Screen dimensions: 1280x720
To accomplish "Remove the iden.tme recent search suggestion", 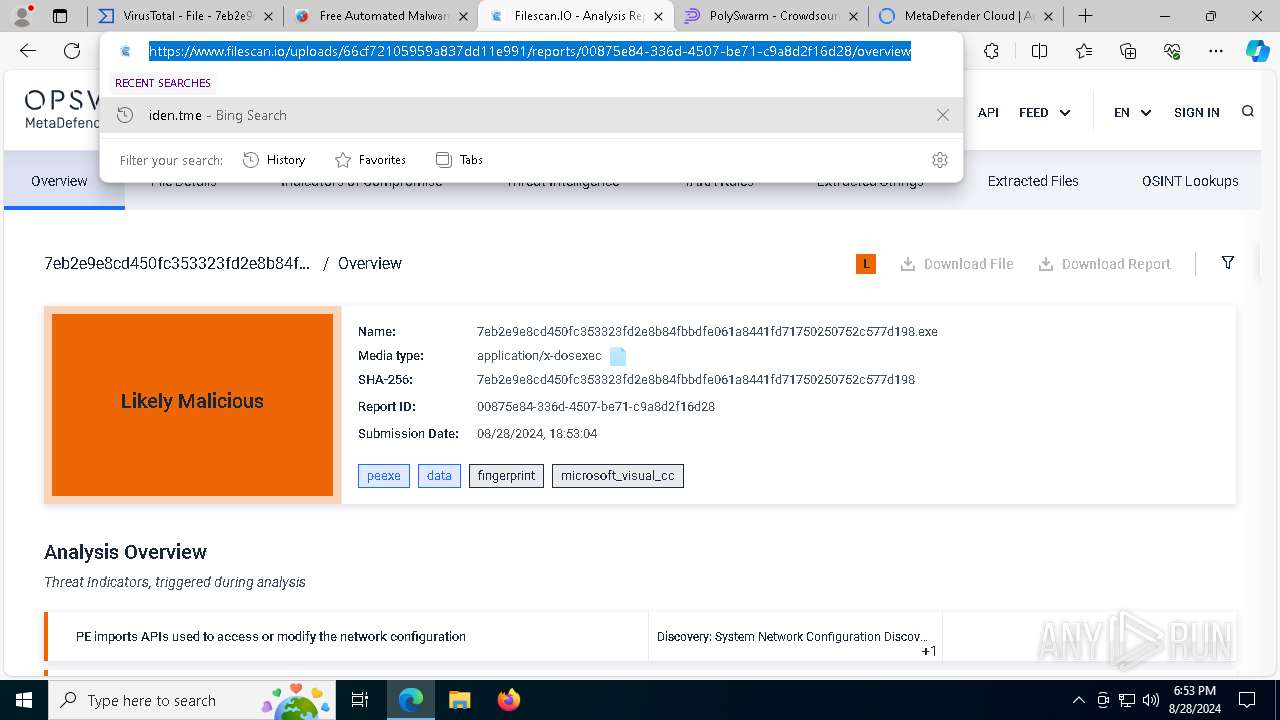I will pos(942,115).
